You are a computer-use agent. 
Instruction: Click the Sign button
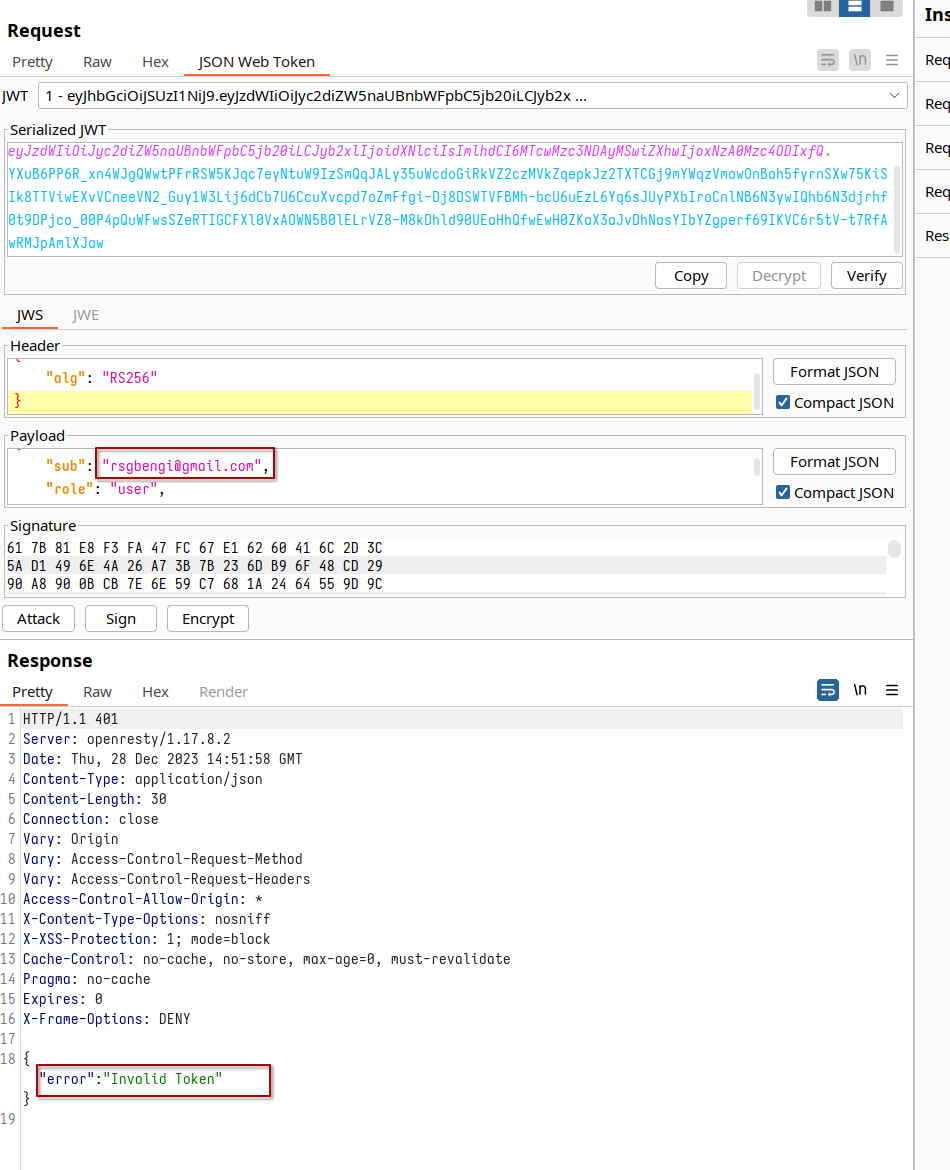tap(121, 619)
